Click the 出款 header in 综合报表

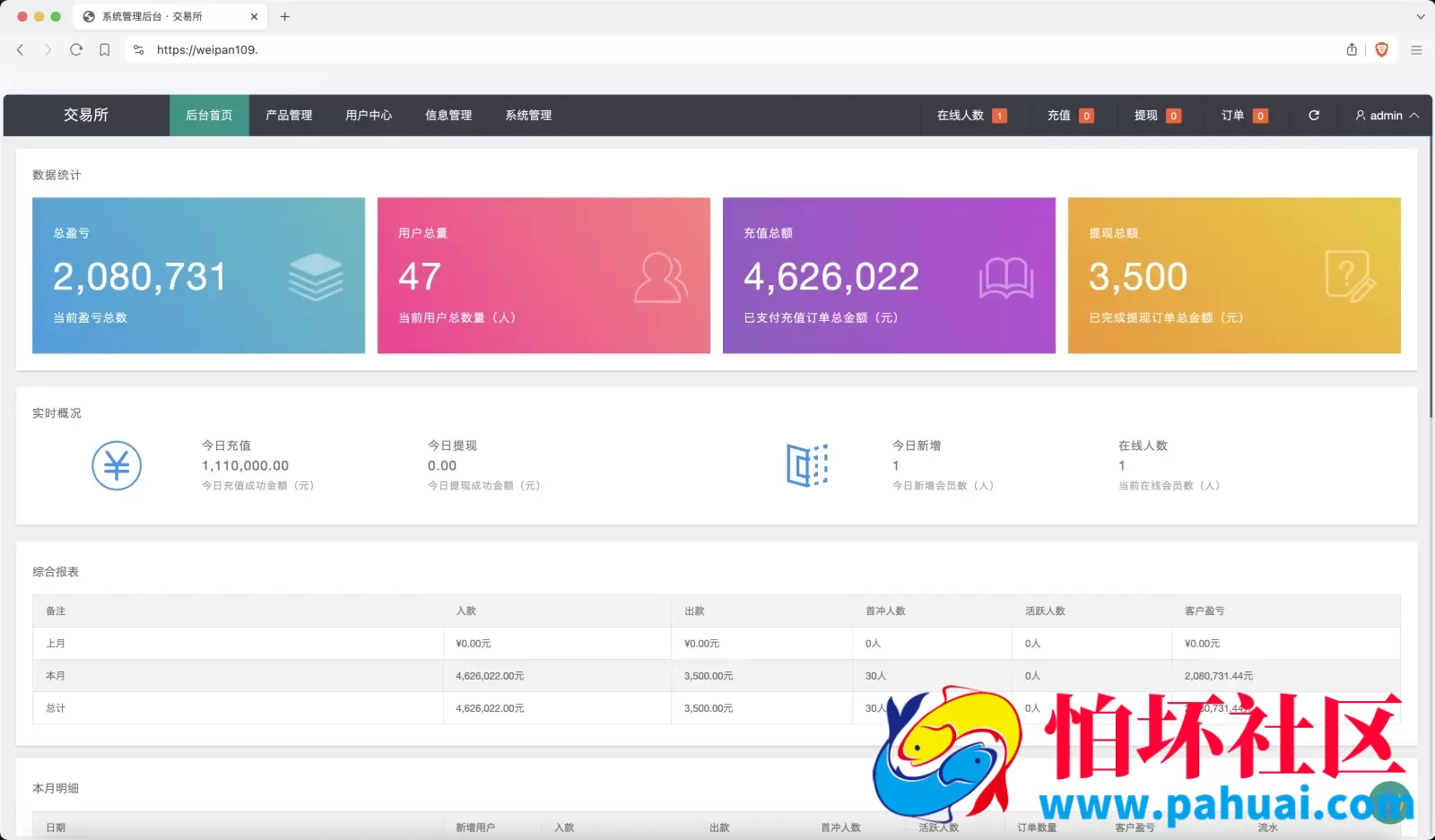694,611
